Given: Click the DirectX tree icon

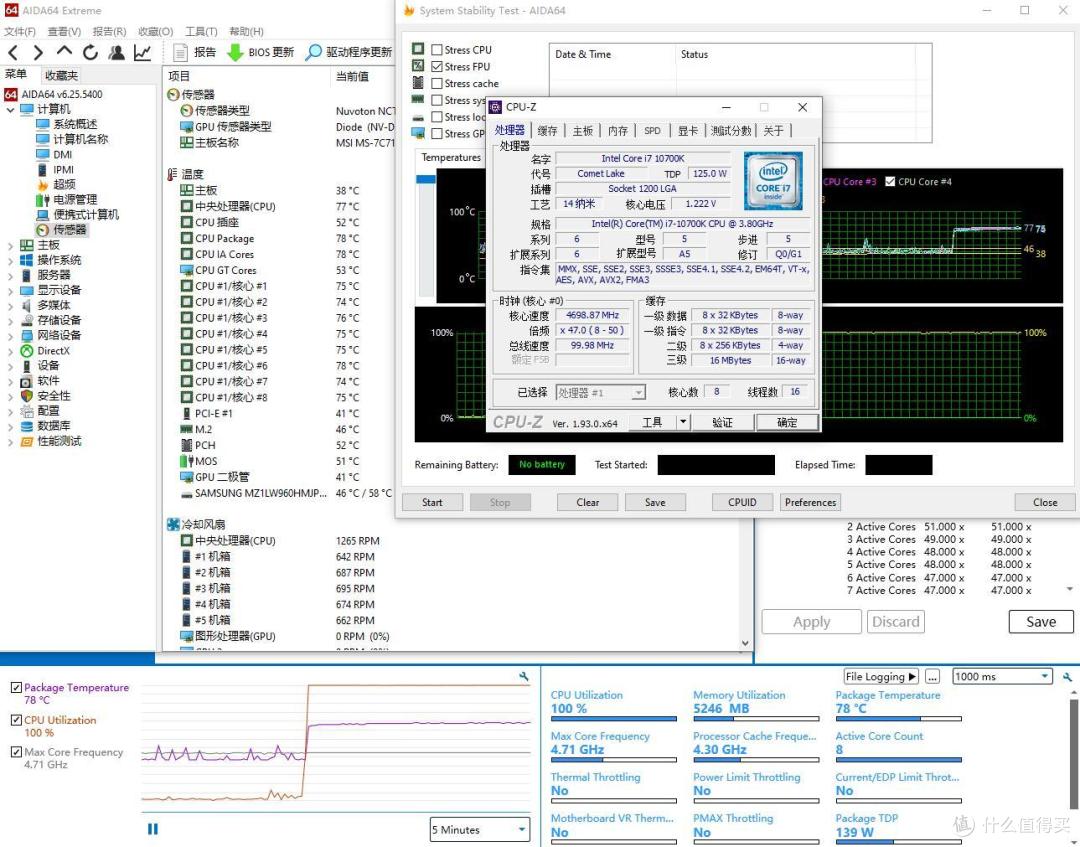Looking at the screenshot, I should point(27,351).
